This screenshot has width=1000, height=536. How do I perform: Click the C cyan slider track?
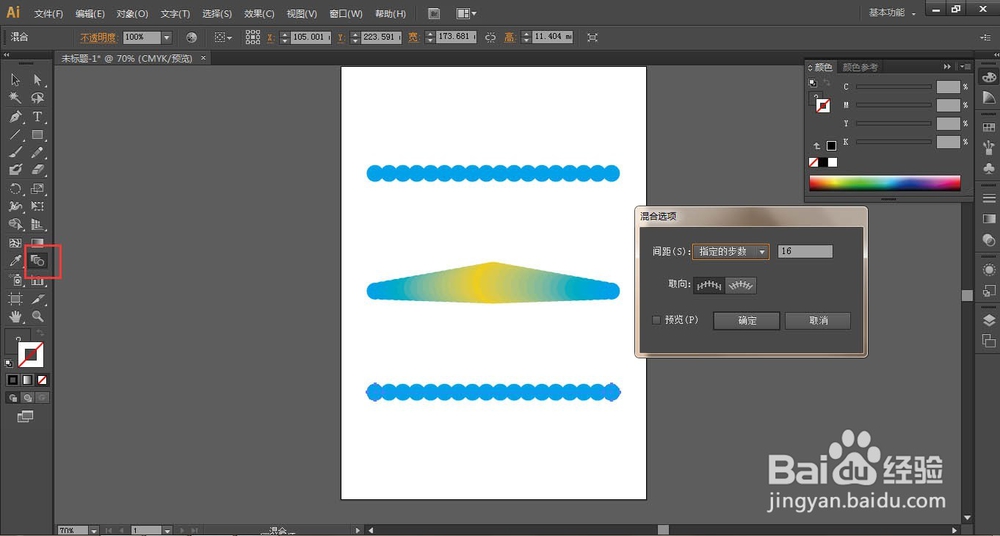click(x=893, y=86)
